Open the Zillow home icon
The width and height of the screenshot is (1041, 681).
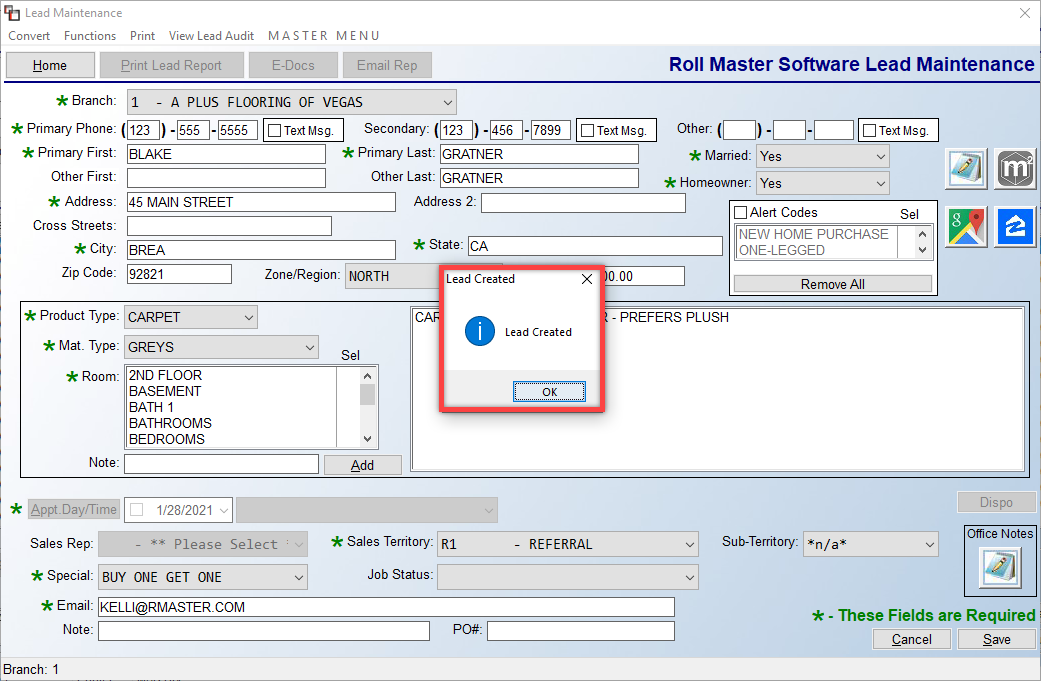(1015, 226)
